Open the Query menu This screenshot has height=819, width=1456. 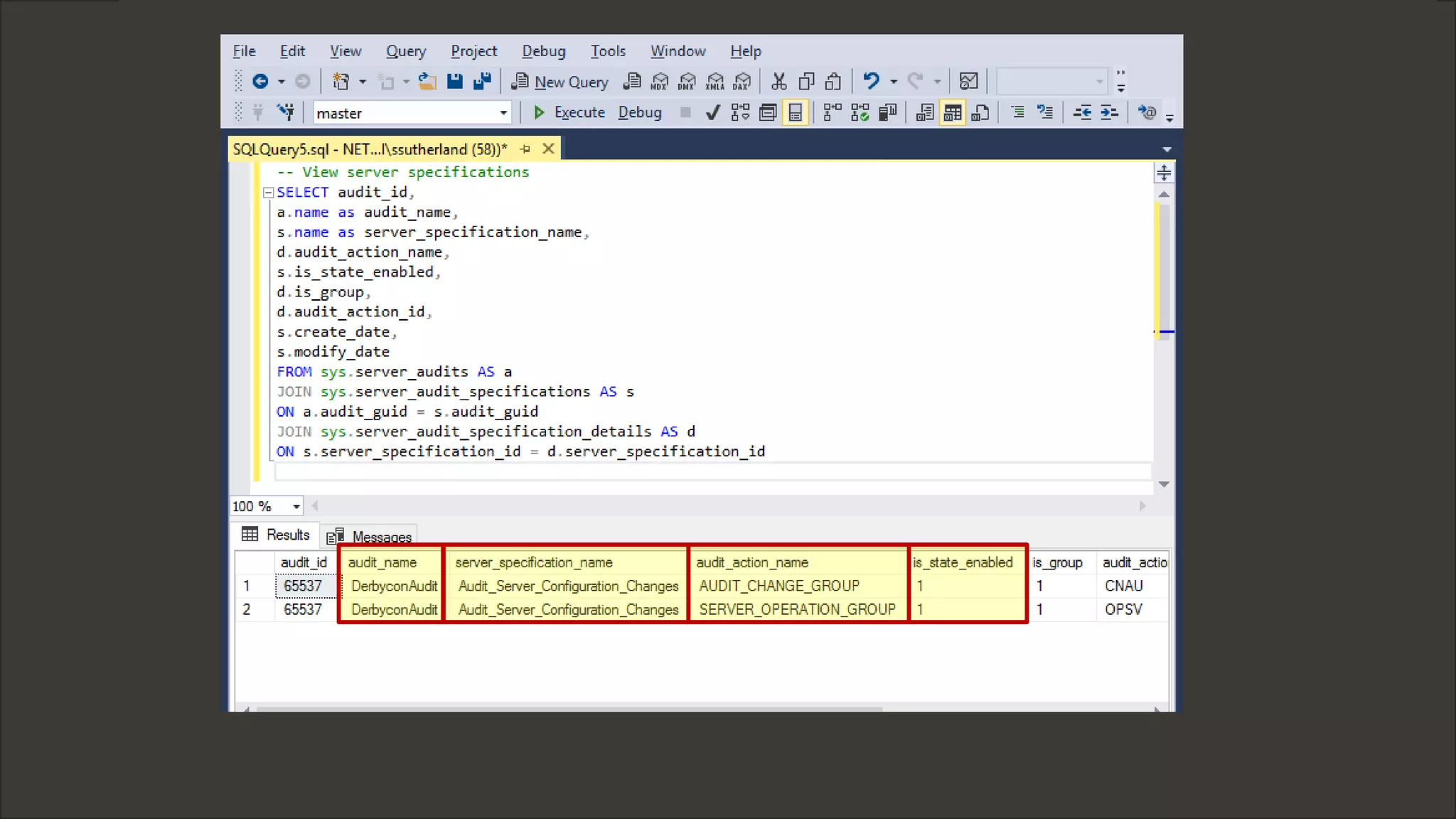point(406,51)
